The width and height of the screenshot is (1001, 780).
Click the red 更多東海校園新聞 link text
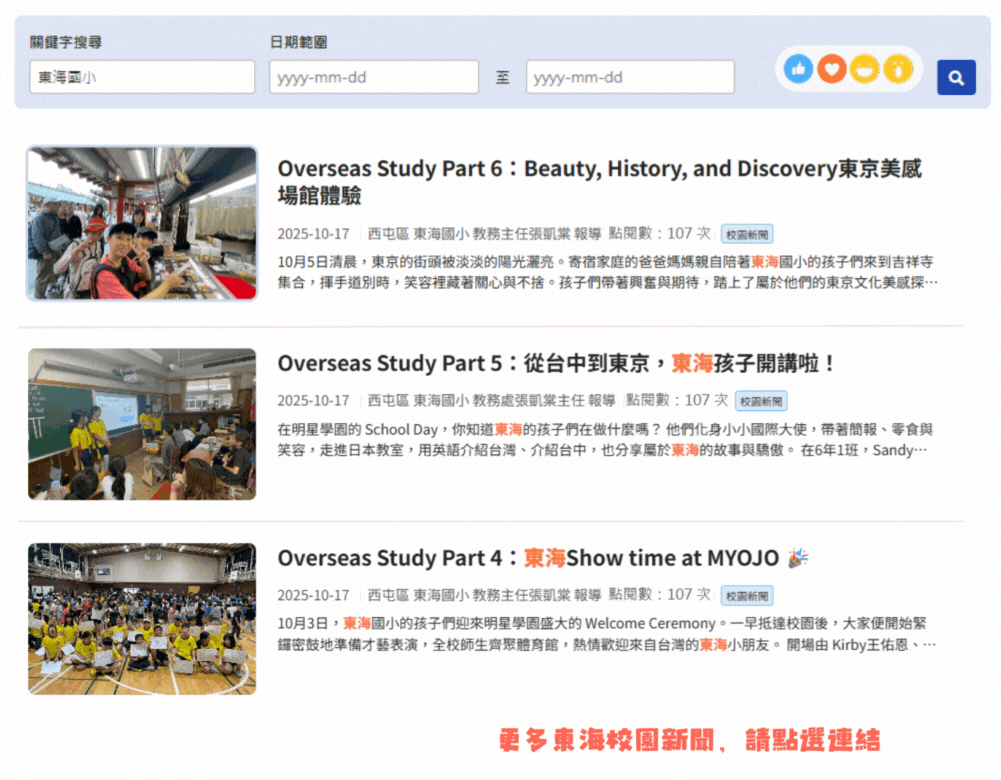[689, 741]
